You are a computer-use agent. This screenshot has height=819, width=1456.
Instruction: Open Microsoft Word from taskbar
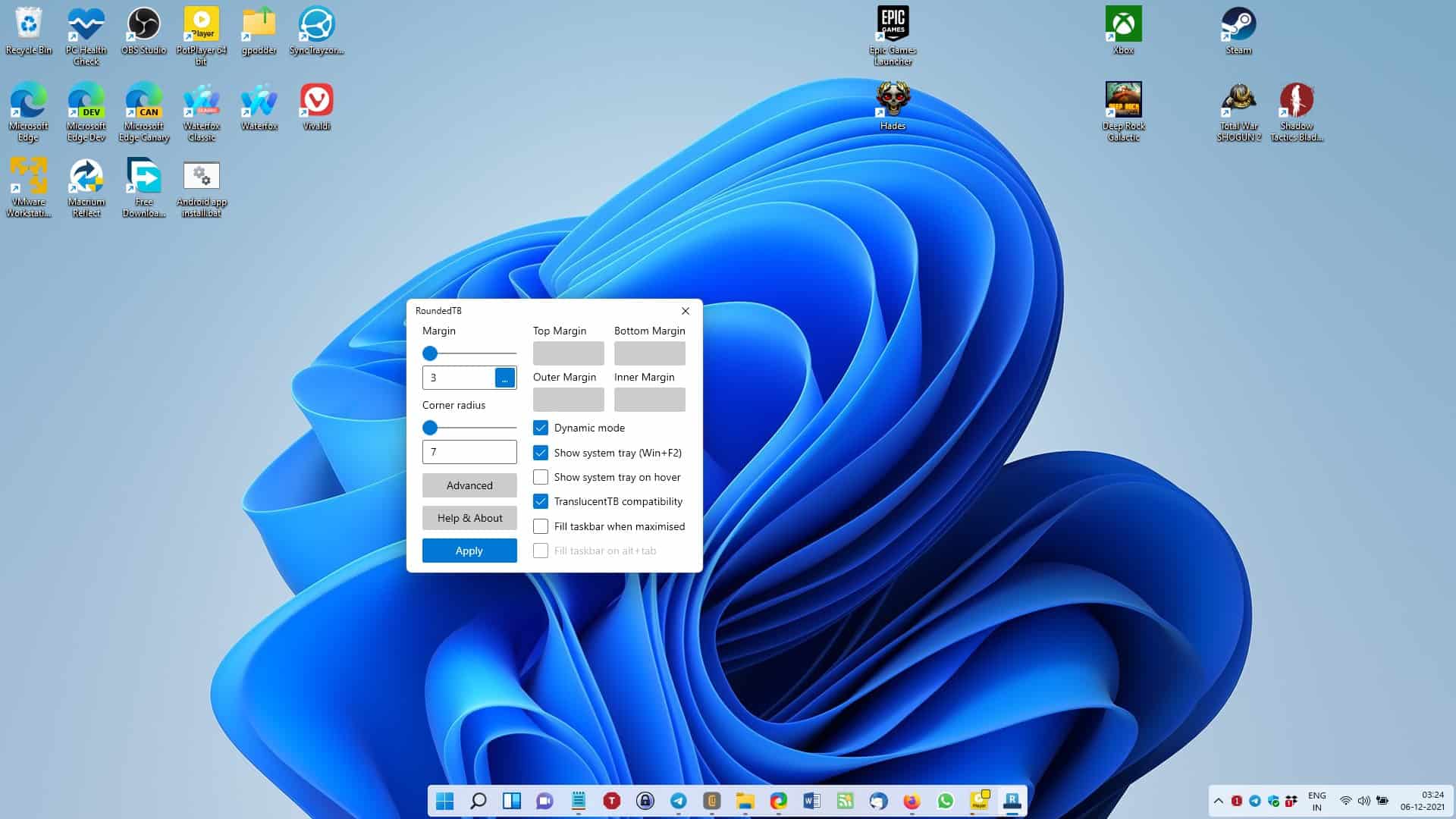[812, 801]
